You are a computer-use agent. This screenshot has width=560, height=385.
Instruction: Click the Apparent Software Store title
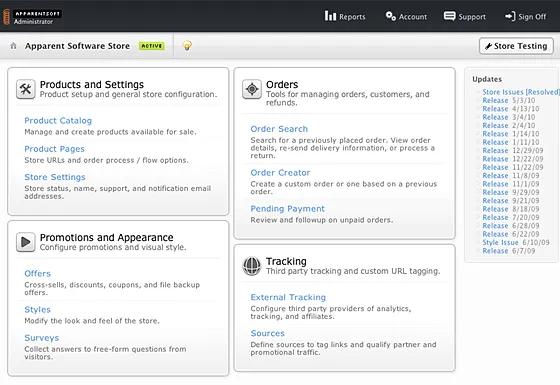click(x=78, y=46)
